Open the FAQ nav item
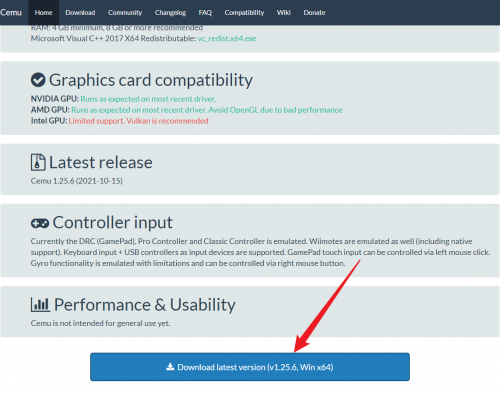500x393 pixels. tap(205, 13)
